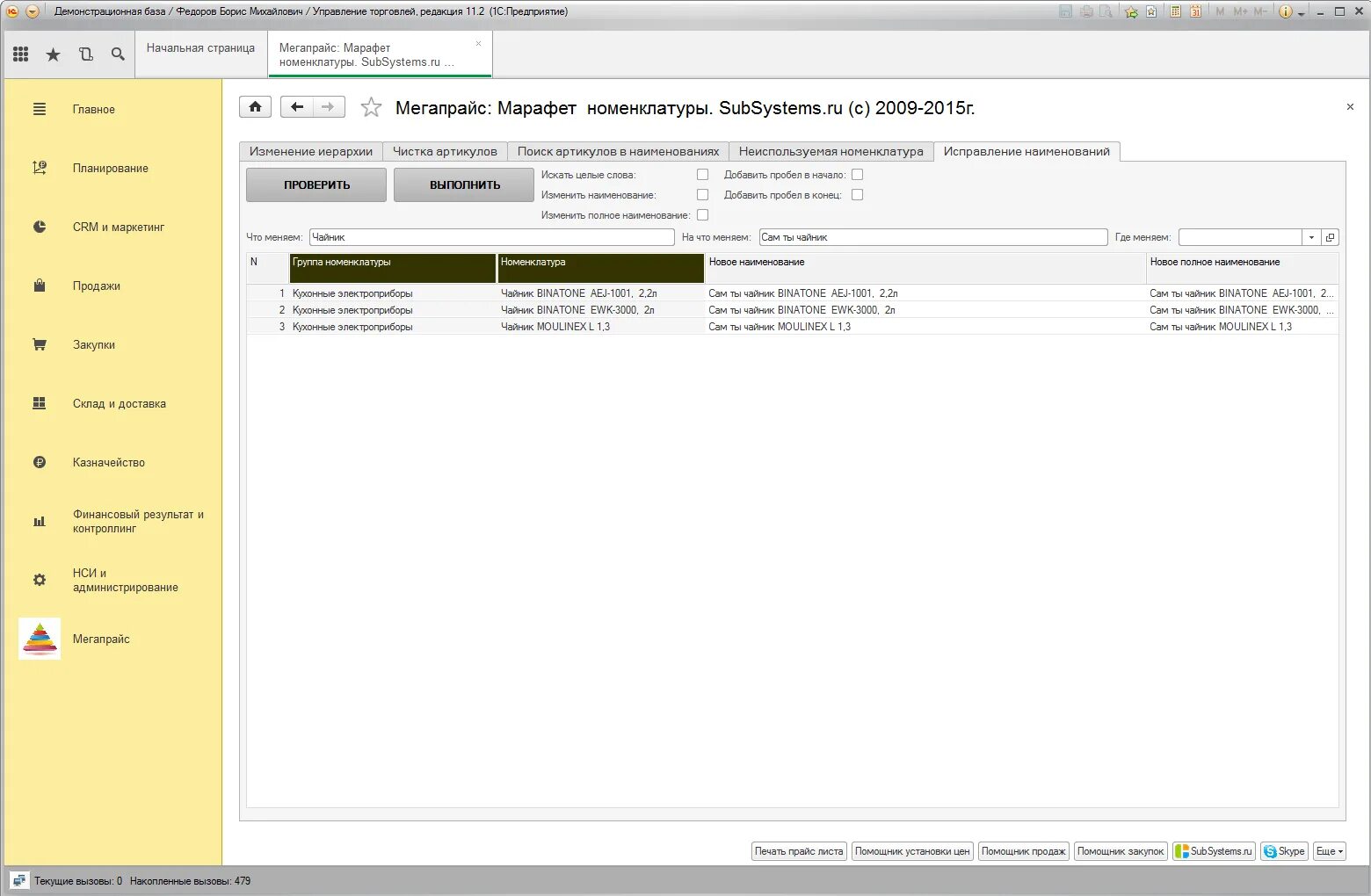Screen dimensions: 1371x896
Task: Navigate back with the left arrow
Action: (297, 107)
